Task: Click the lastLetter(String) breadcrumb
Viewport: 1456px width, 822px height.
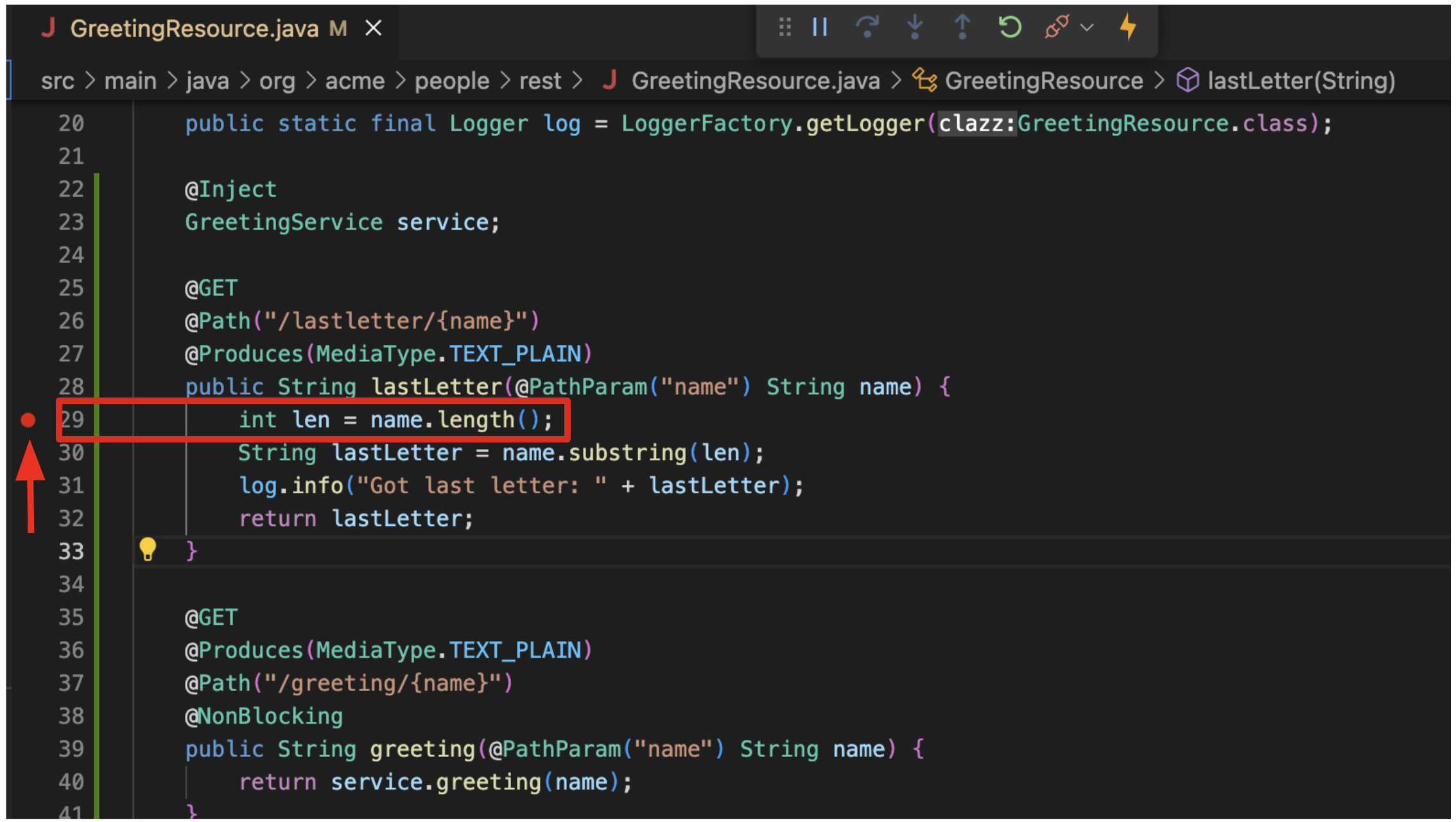Action: pyautogui.click(x=1301, y=81)
